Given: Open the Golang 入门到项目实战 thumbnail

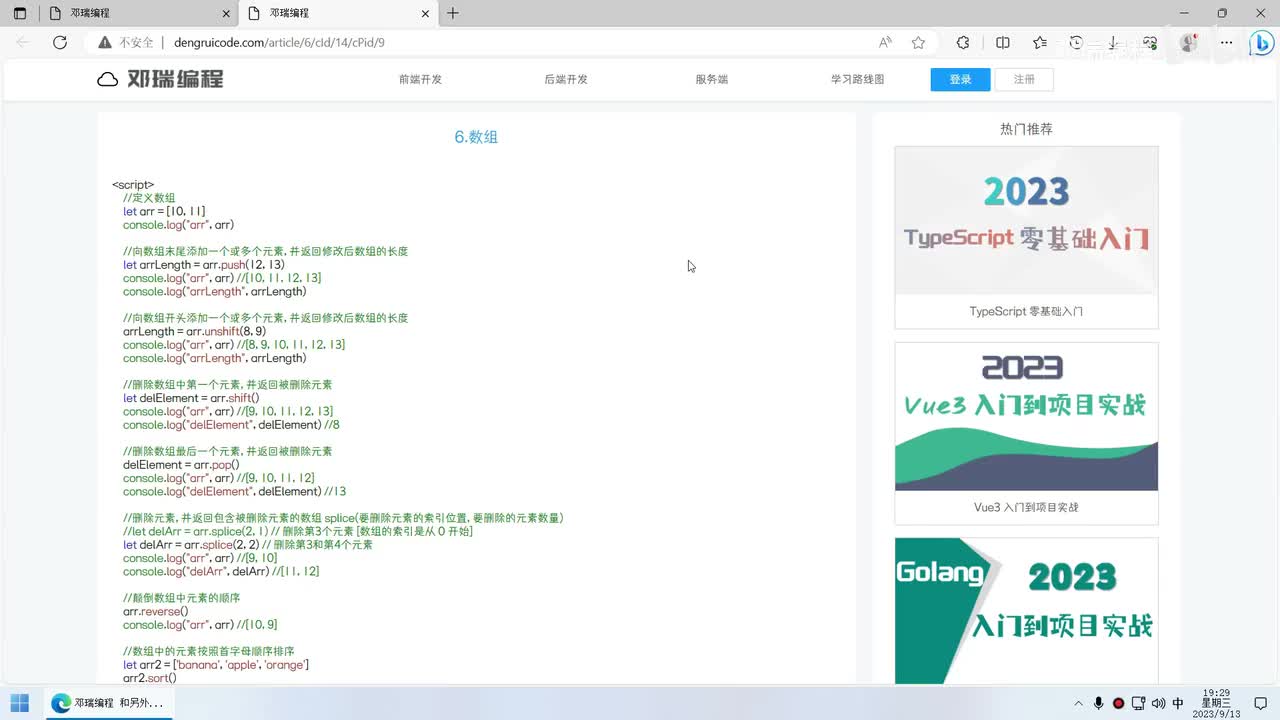Looking at the screenshot, I should click(x=1026, y=610).
